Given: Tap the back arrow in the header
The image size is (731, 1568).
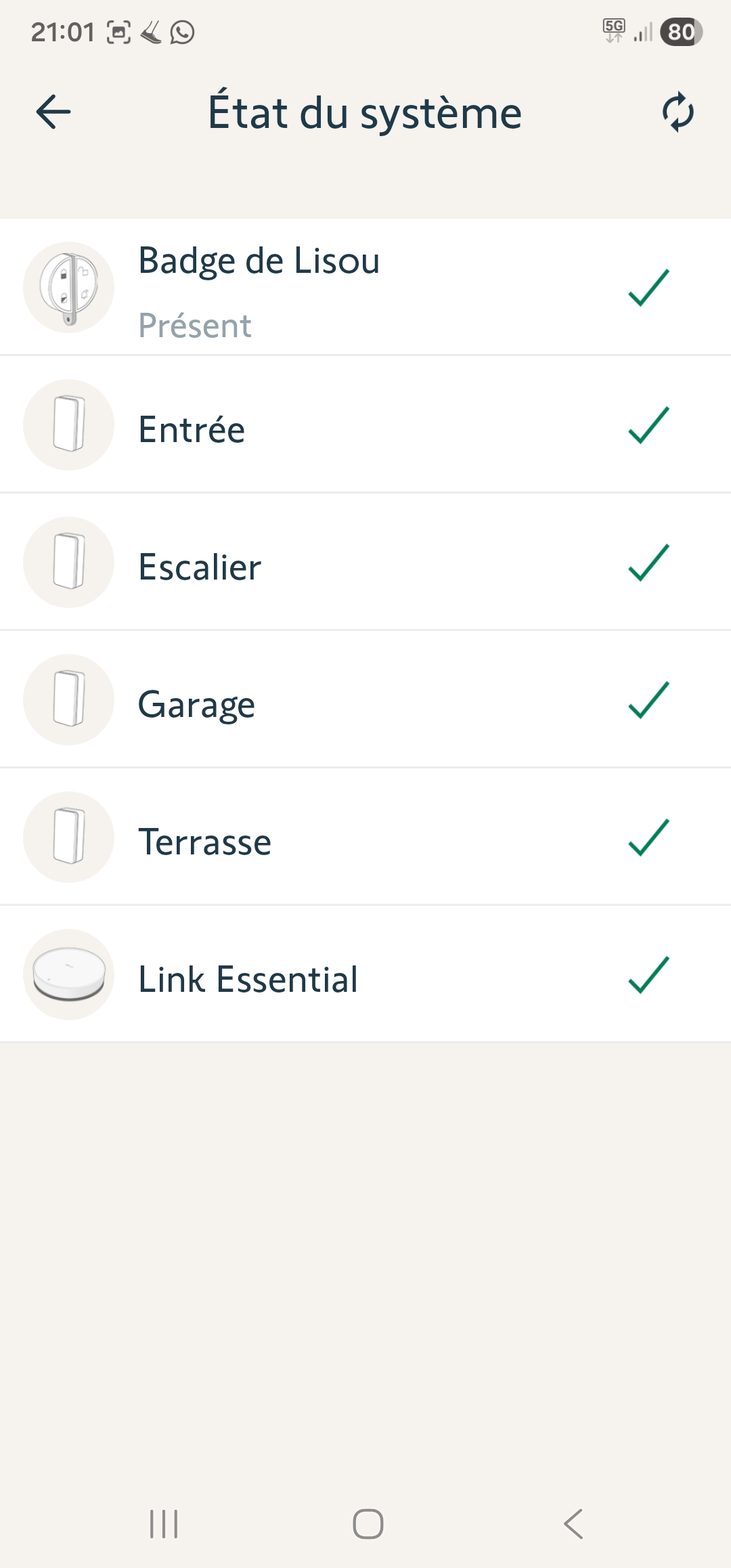Looking at the screenshot, I should point(53,112).
